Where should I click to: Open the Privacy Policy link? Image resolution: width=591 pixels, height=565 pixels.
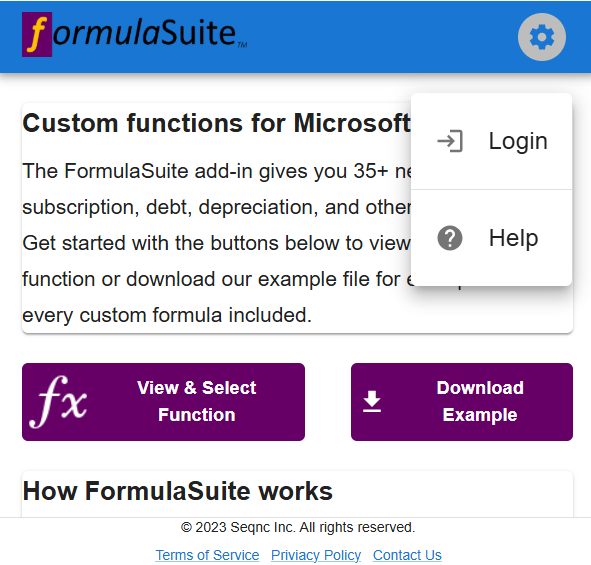point(316,555)
